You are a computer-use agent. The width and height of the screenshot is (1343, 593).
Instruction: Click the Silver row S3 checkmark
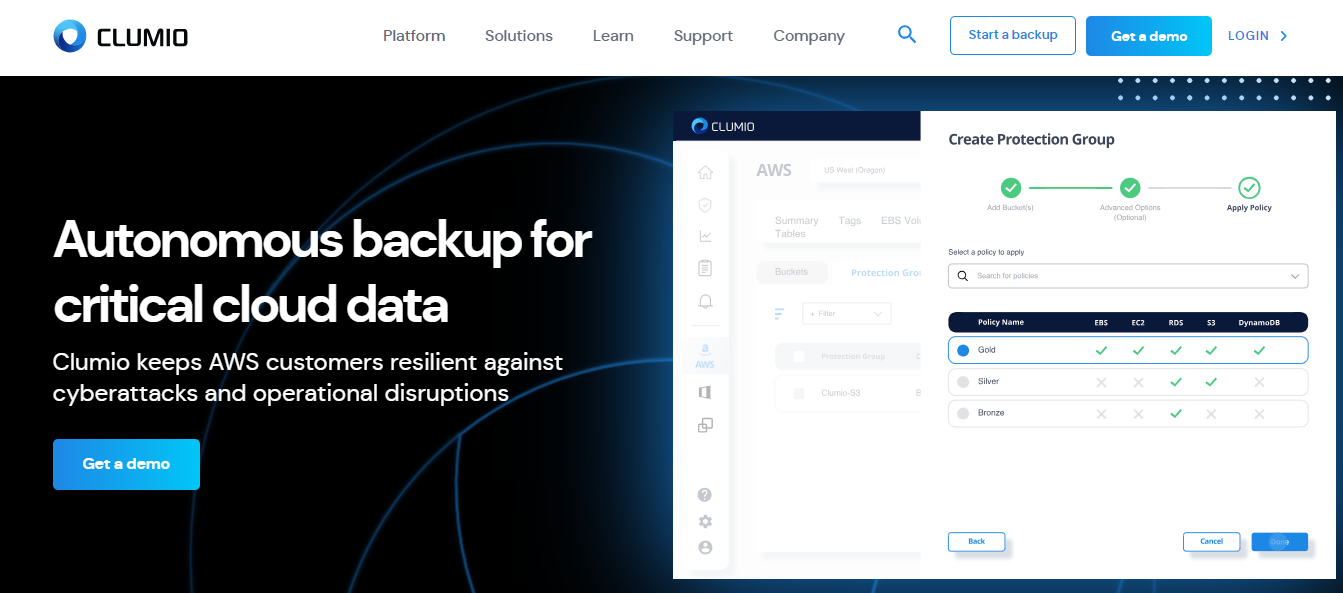pos(1211,382)
